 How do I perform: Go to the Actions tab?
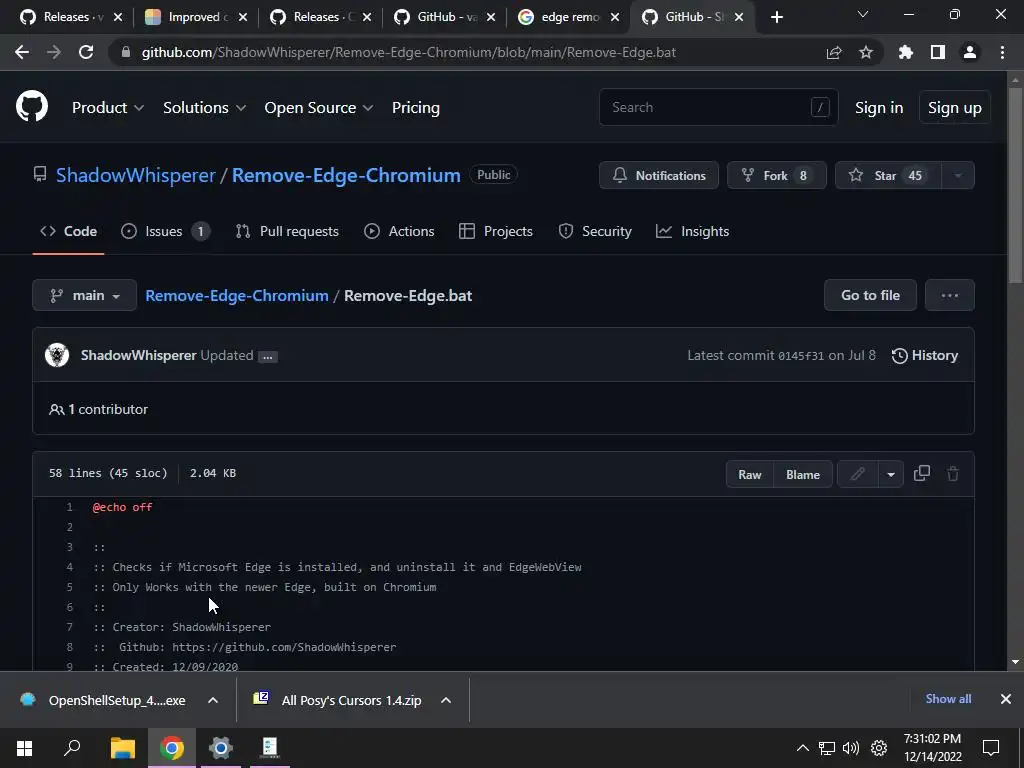[399, 231]
